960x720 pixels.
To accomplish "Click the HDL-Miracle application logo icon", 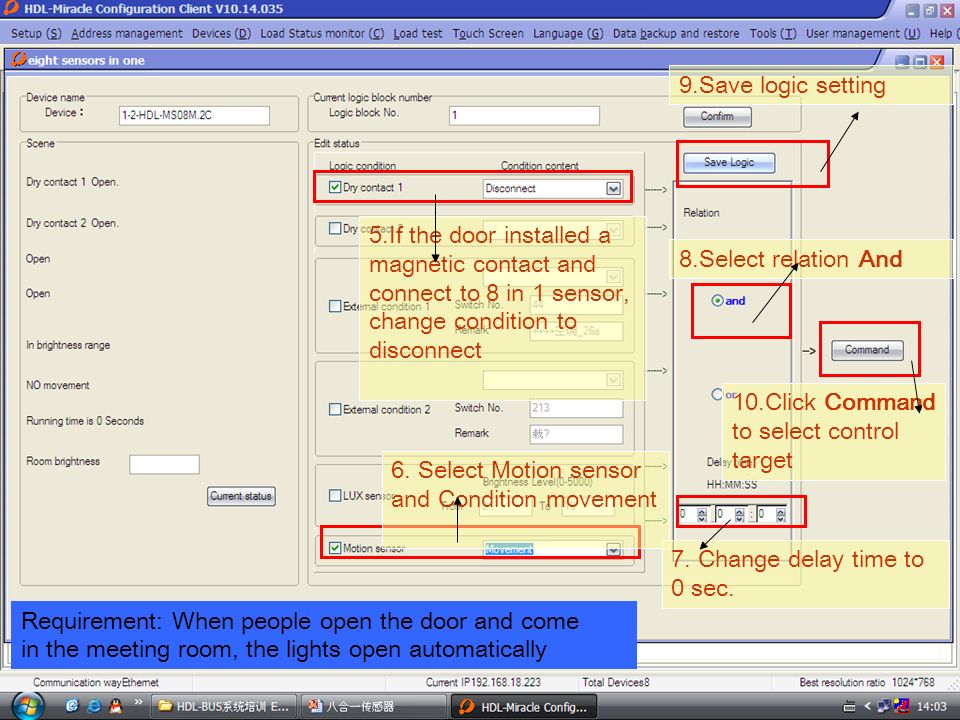I will [x=11, y=7].
